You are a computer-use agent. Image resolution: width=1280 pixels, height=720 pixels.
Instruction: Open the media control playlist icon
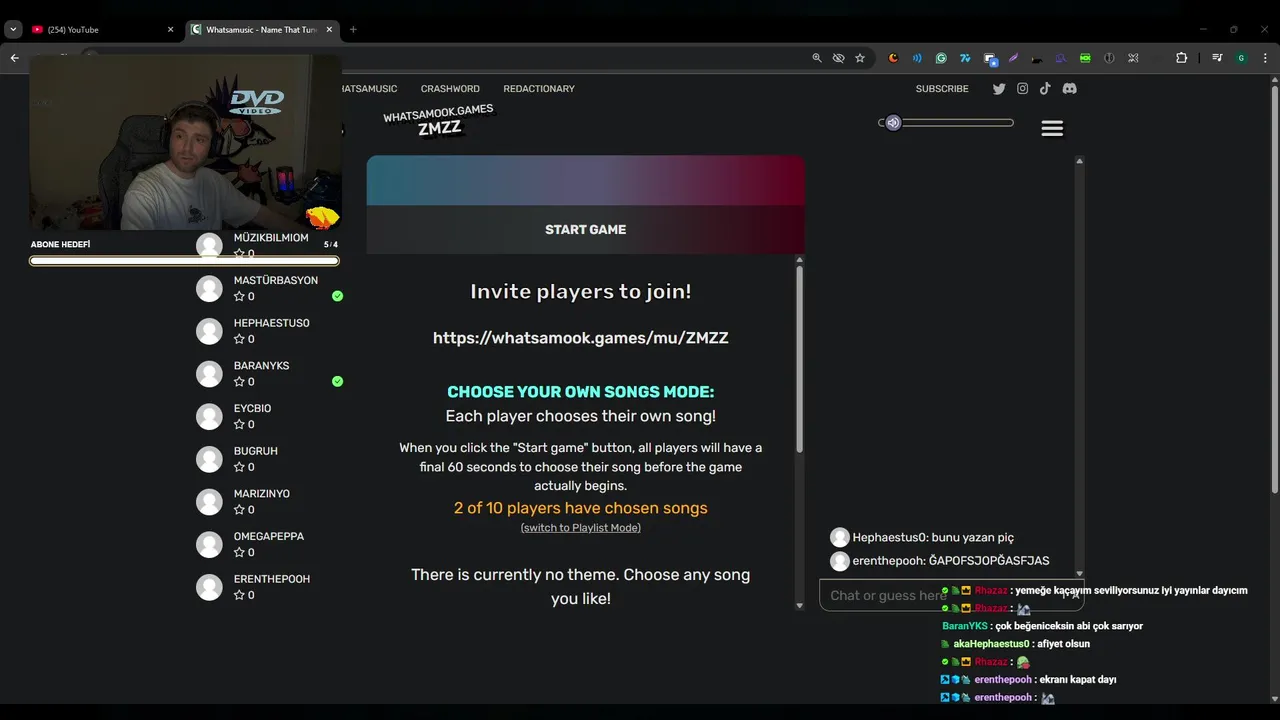(1217, 58)
